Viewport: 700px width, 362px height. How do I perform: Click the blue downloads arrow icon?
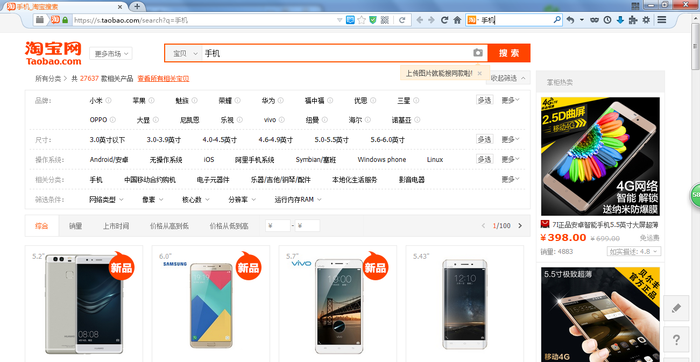click(x=620, y=20)
